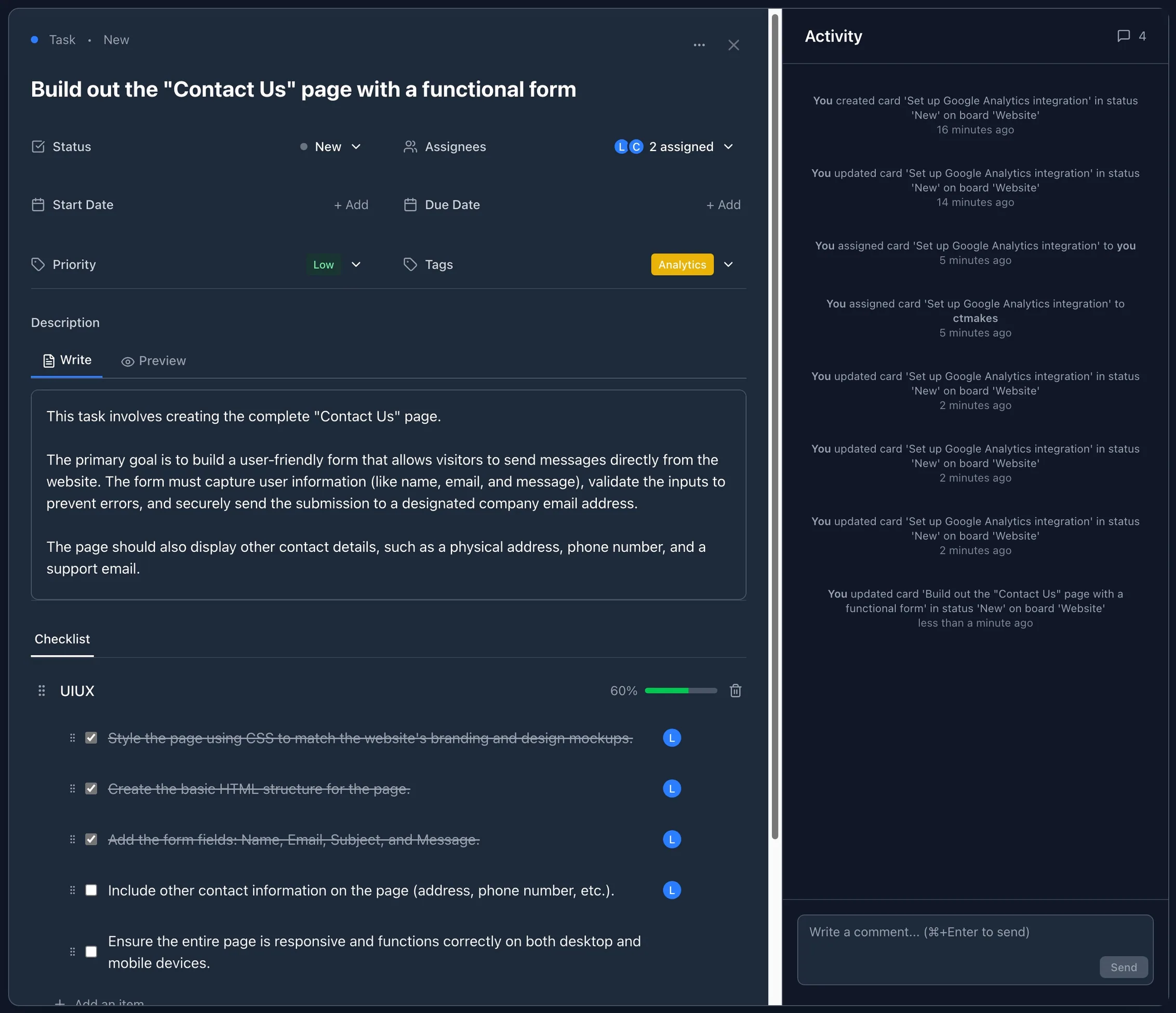Click the Start Date calendar icon
The height and width of the screenshot is (1013, 1176).
point(38,205)
